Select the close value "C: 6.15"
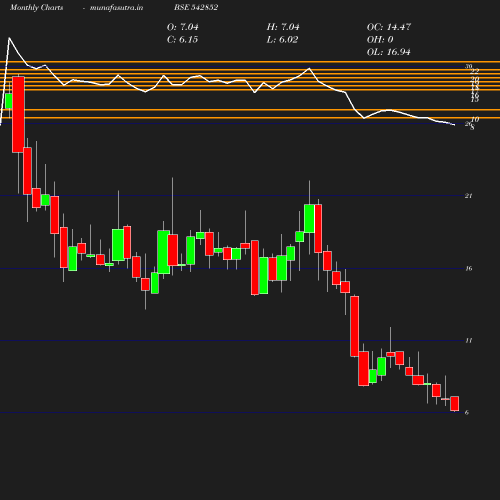 pyautogui.click(x=182, y=39)
